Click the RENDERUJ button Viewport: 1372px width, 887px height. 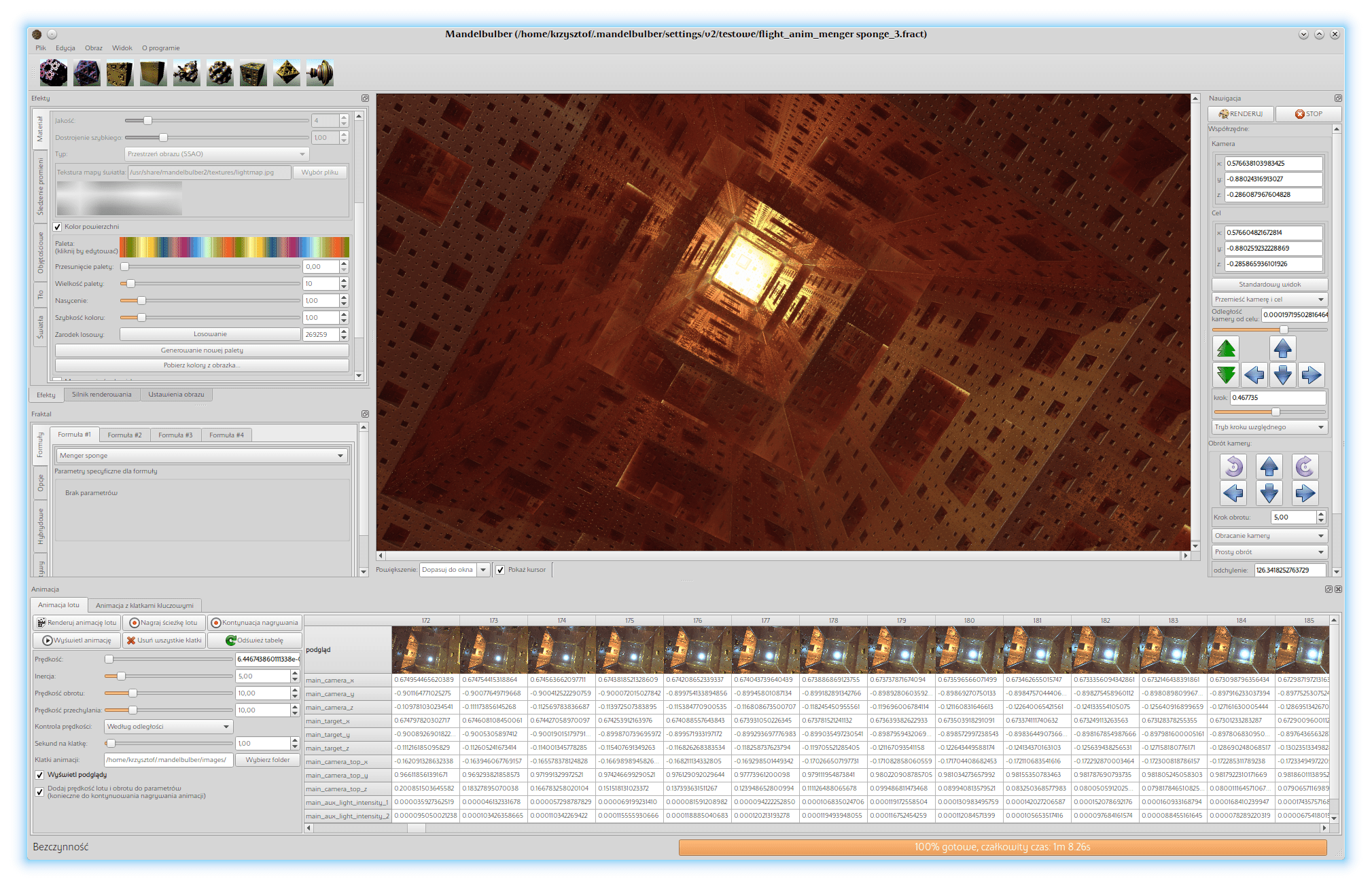(1240, 114)
